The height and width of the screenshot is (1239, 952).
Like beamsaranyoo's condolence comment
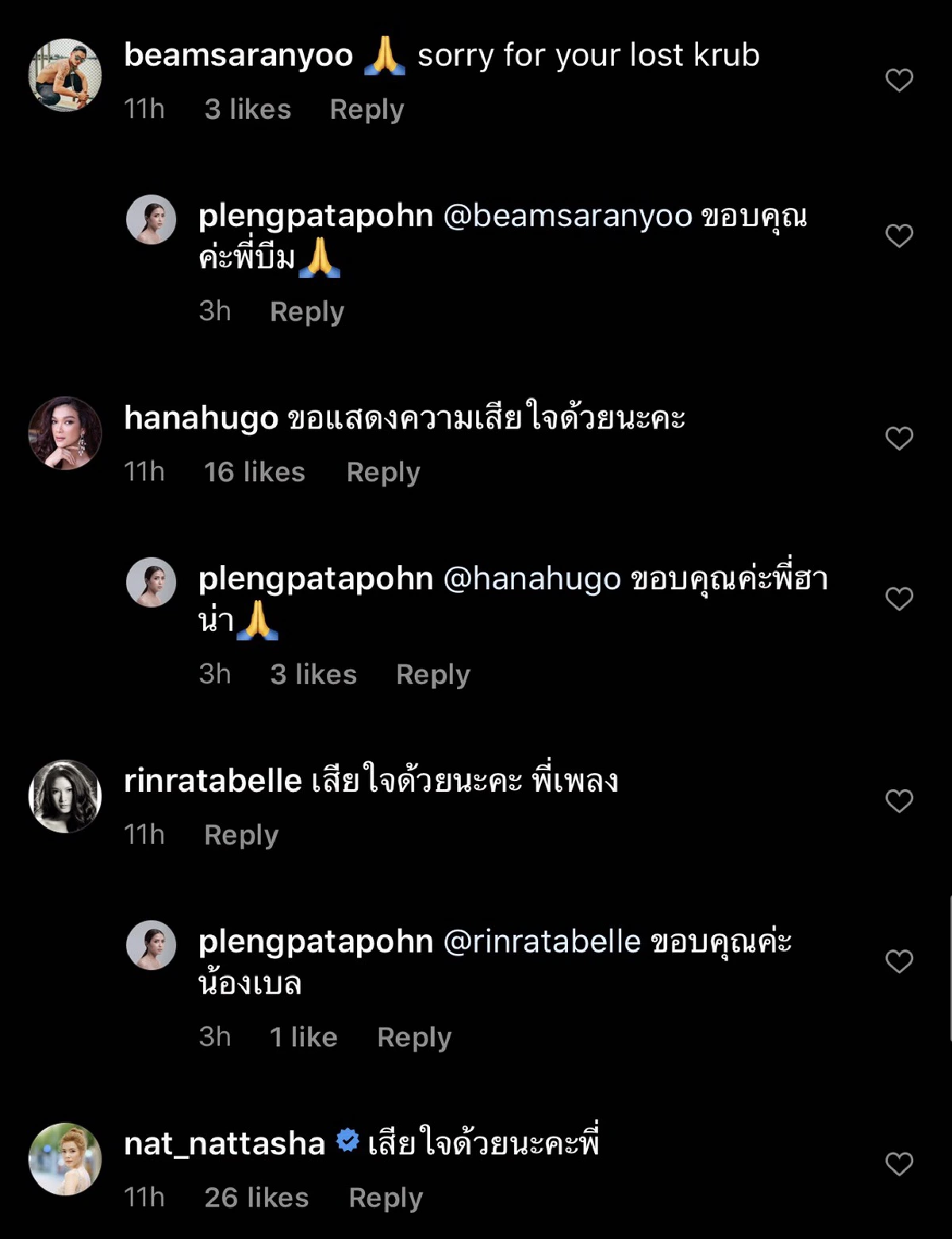(899, 80)
